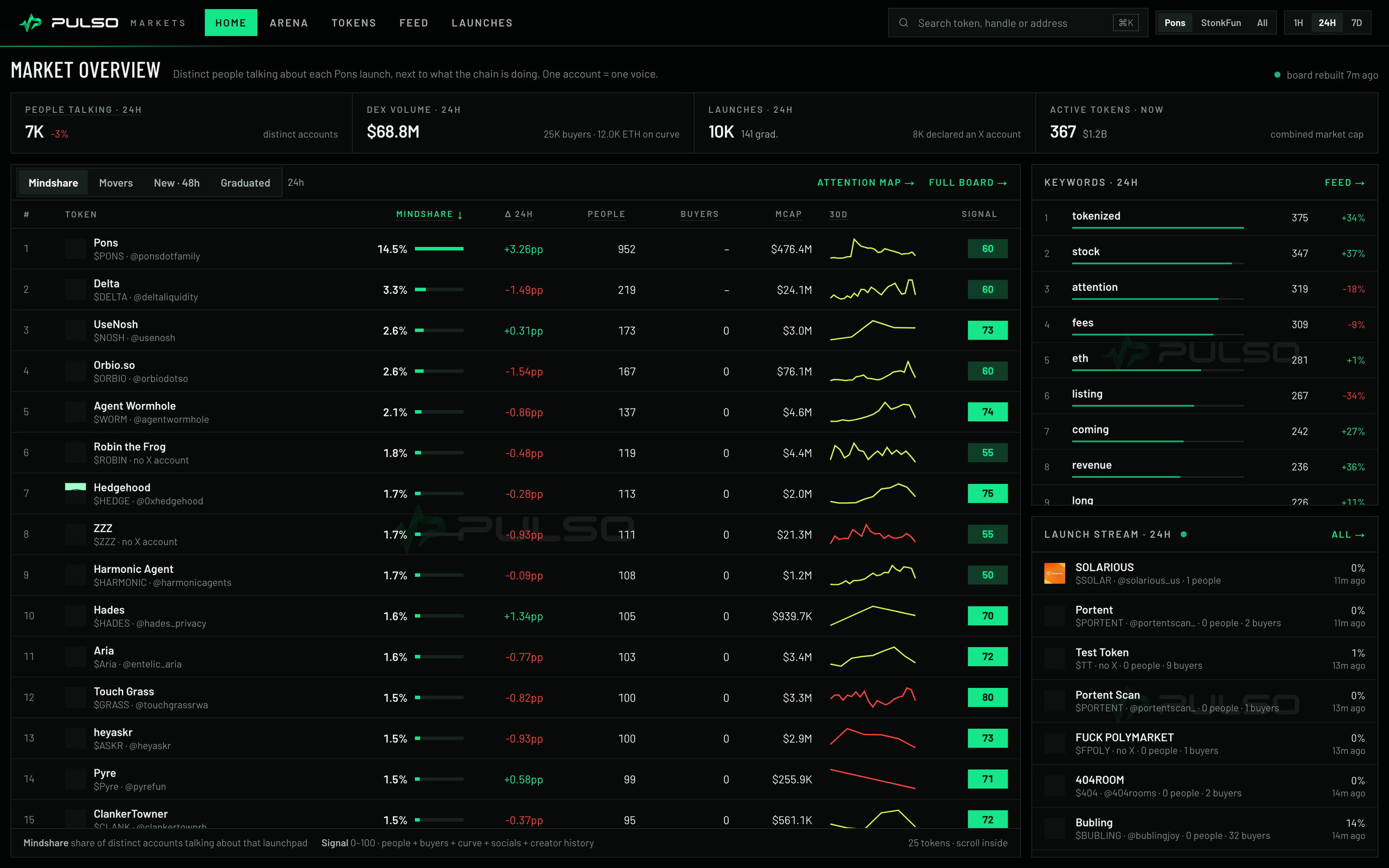Open 404ROOM launch entry

pos(1205,787)
